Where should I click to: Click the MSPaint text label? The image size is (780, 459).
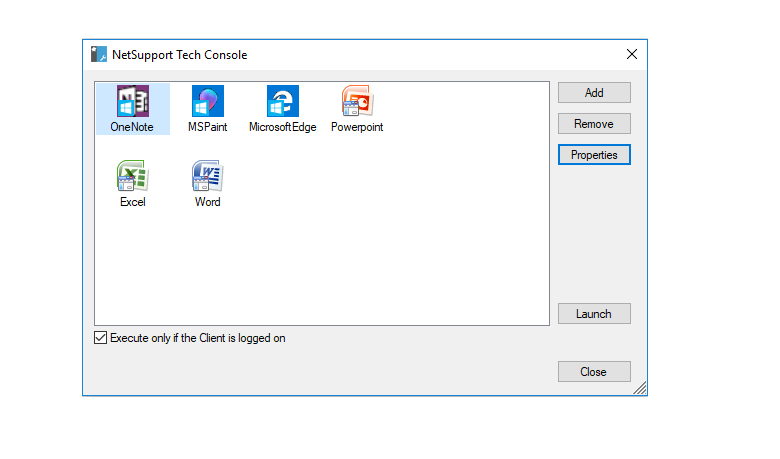(x=207, y=127)
